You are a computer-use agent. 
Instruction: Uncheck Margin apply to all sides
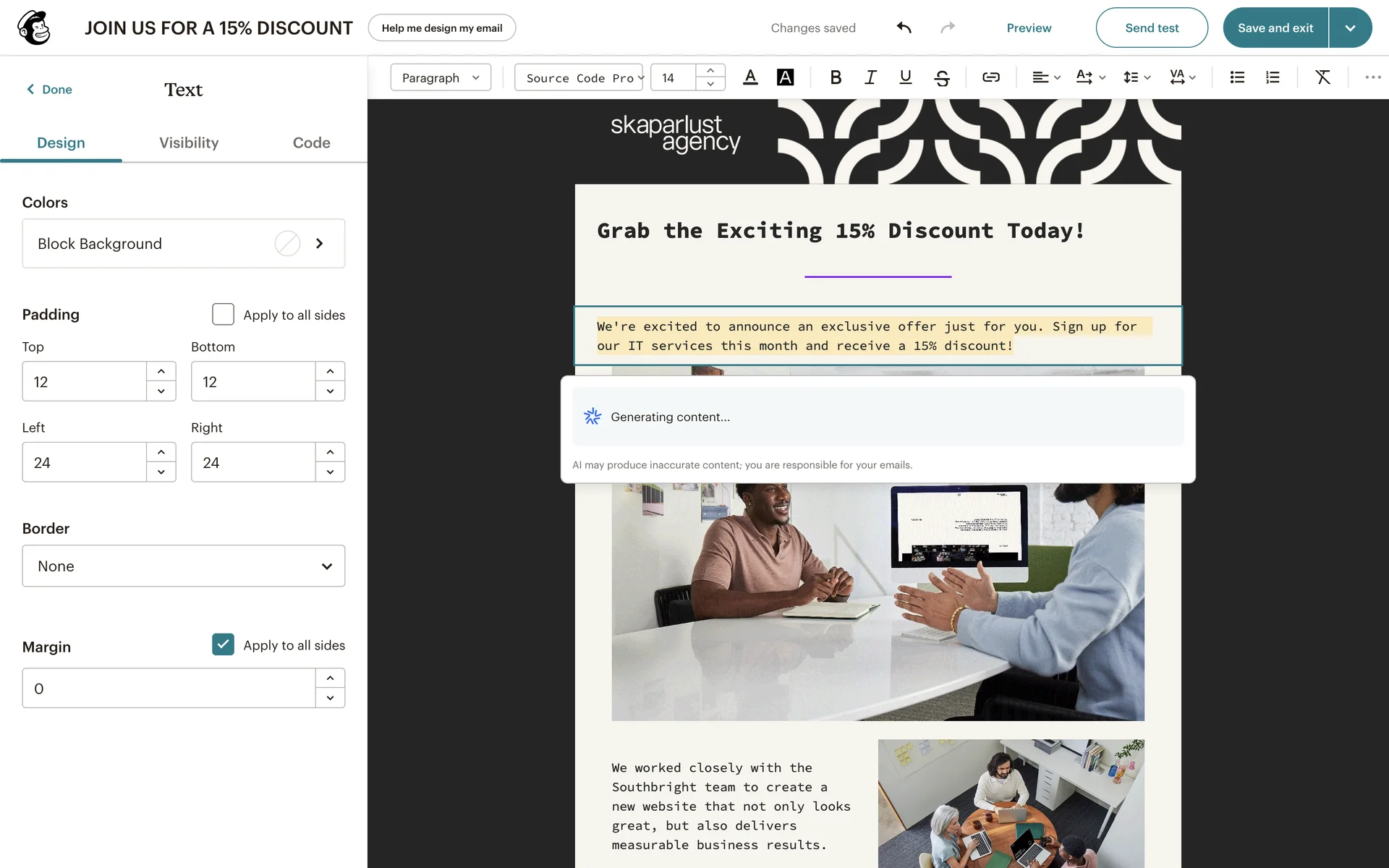(223, 644)
